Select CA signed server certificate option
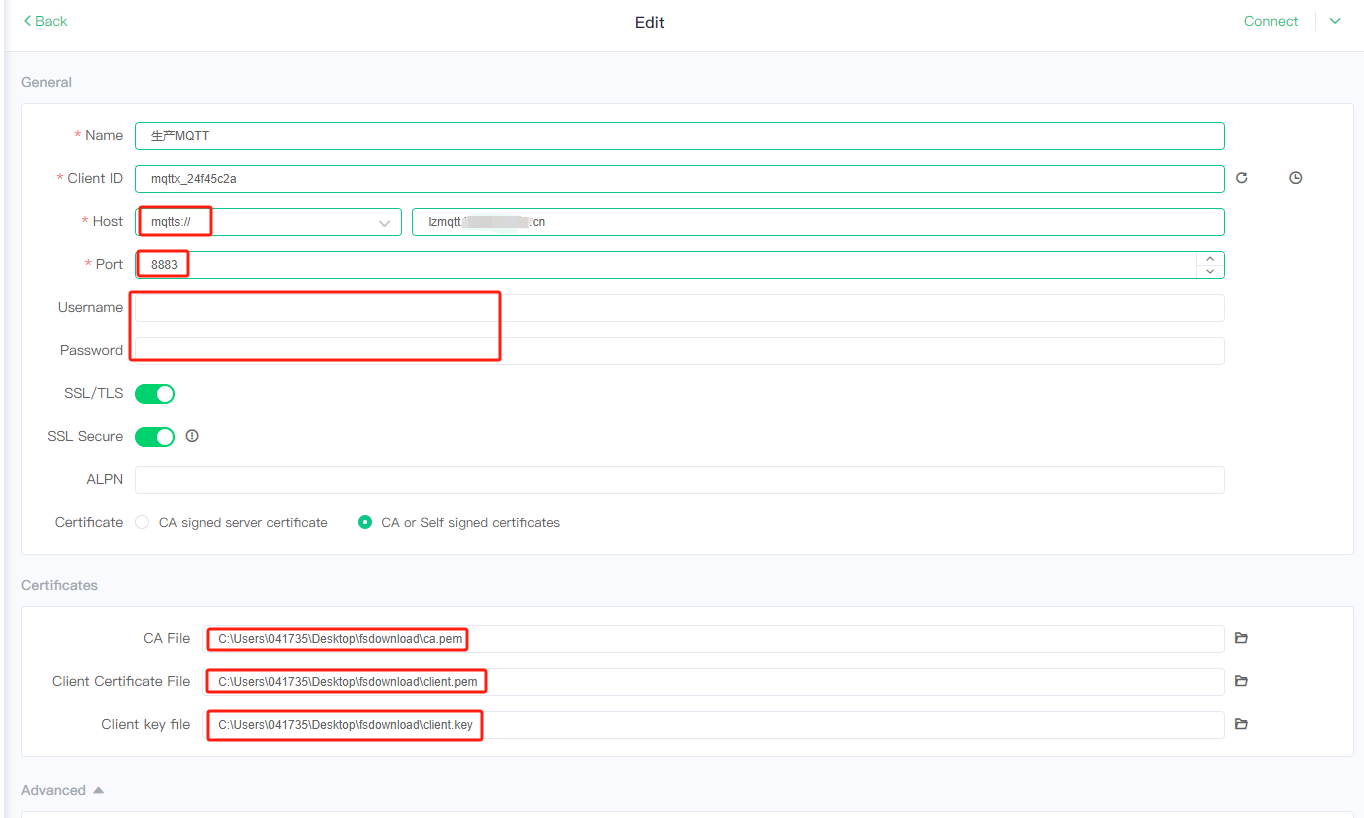 pyautogui.click(x=142, y=522)
